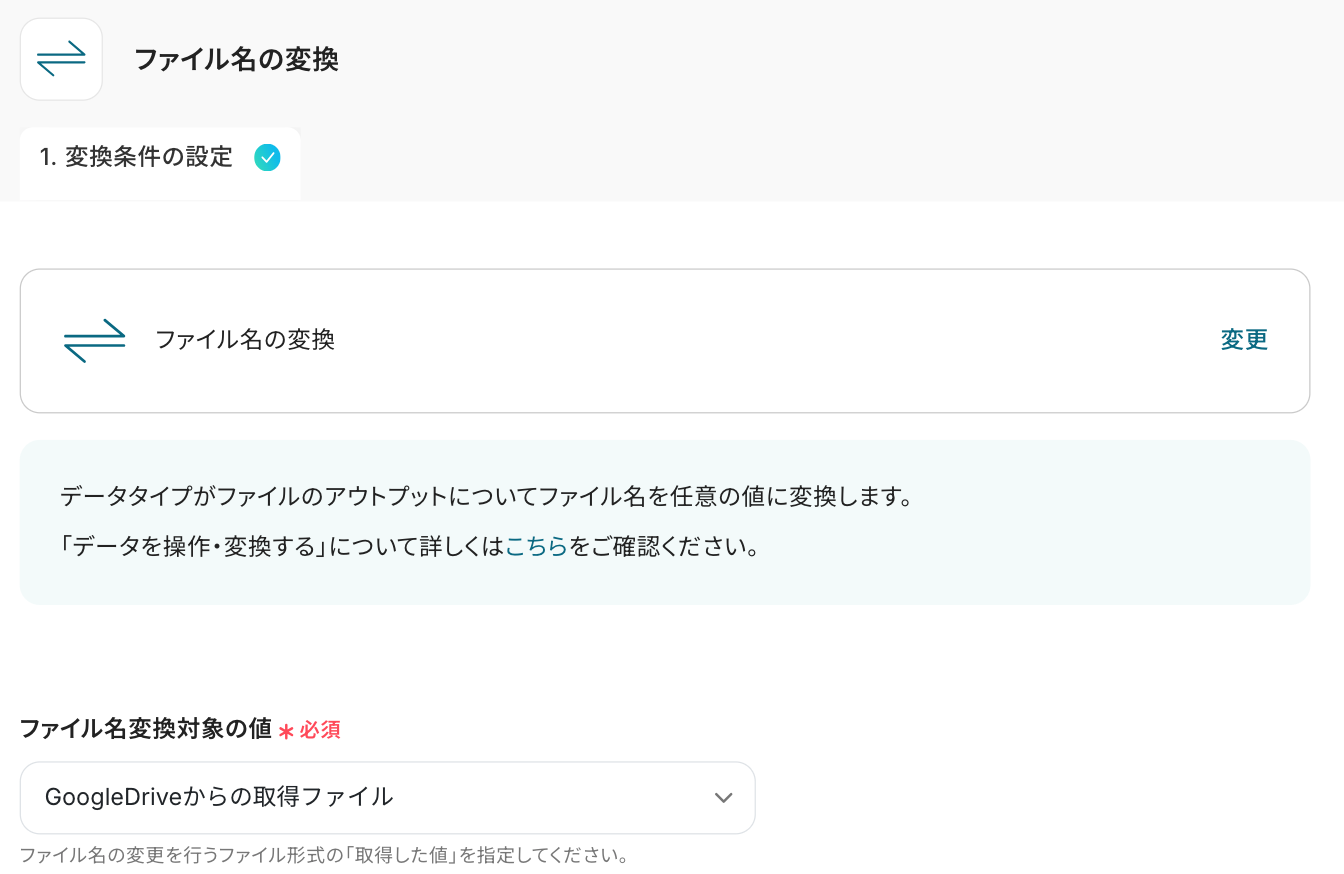The width and height of the screenshot is (1344, 874).
Task: Click the ファイル名の変換 label inside the card
Action: 245,340
